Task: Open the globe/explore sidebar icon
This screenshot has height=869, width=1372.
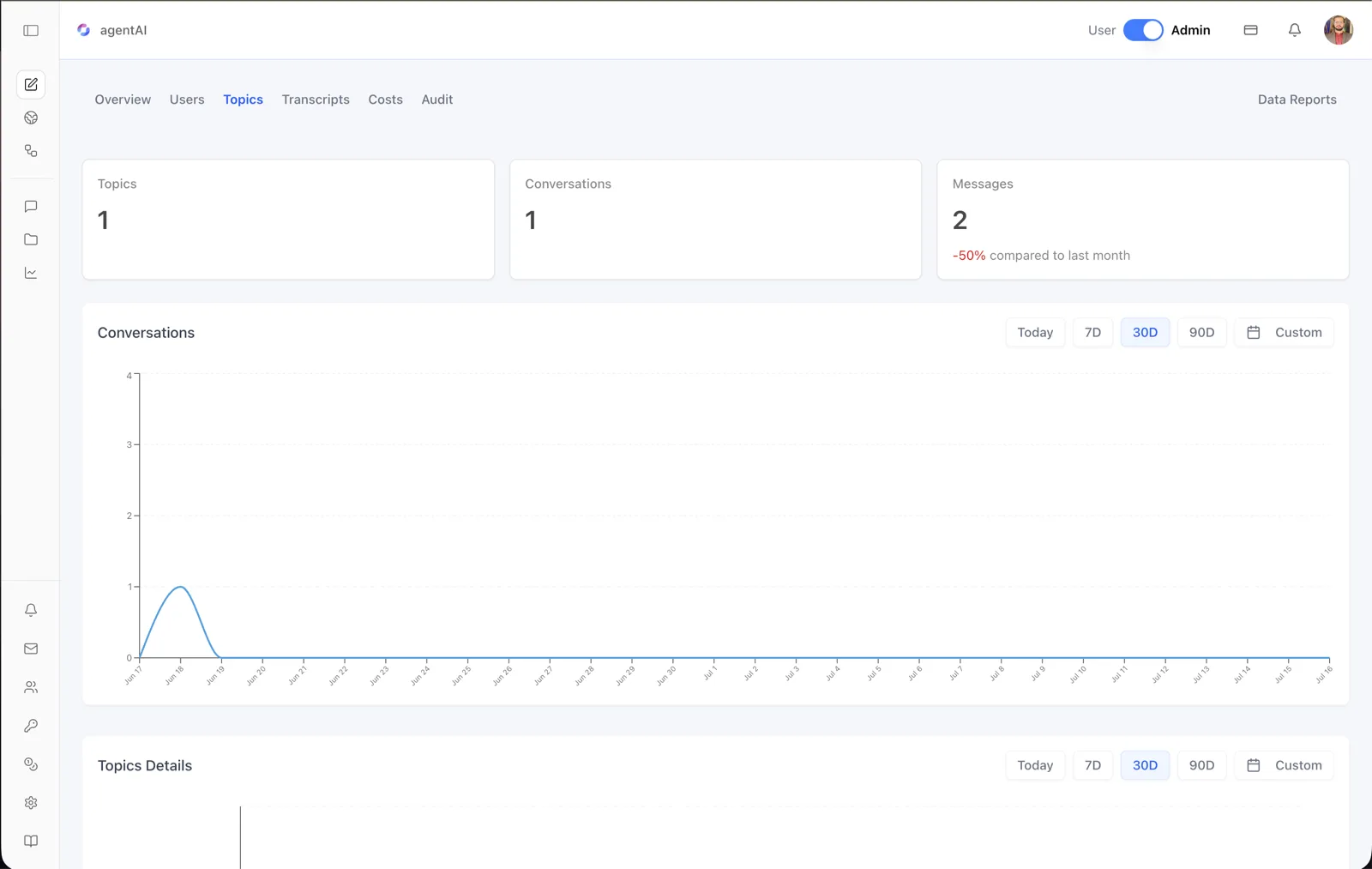Action: [x=31, y=118]
